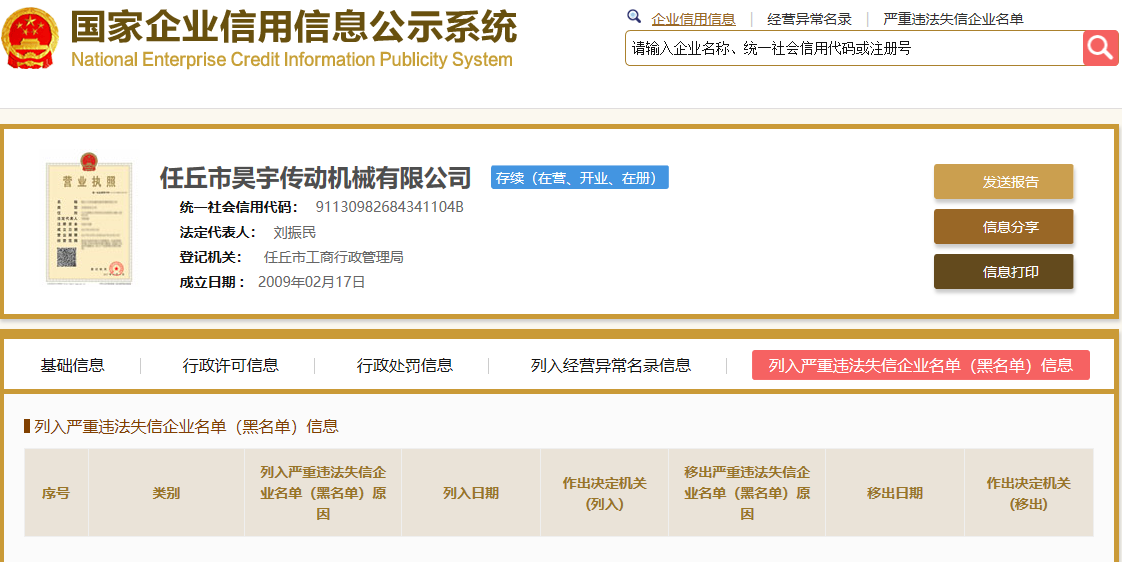The height and width of the screenshot is (562, 1122).
Task: Switch to the 基础信息 tab
Action: (x=72, y=365)
